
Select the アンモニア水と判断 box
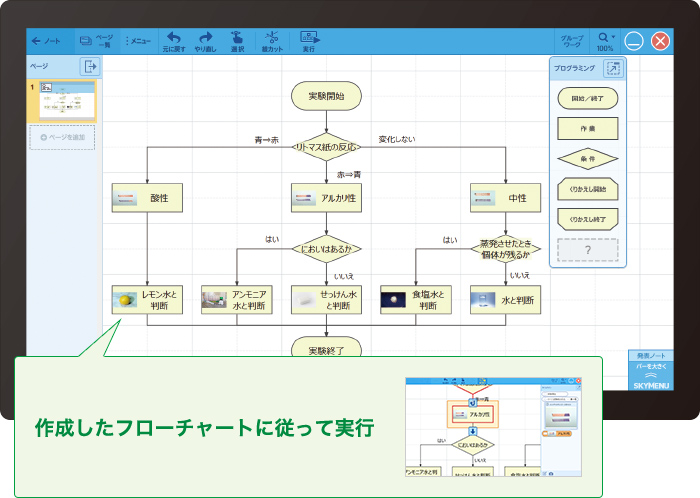[237, 300]
